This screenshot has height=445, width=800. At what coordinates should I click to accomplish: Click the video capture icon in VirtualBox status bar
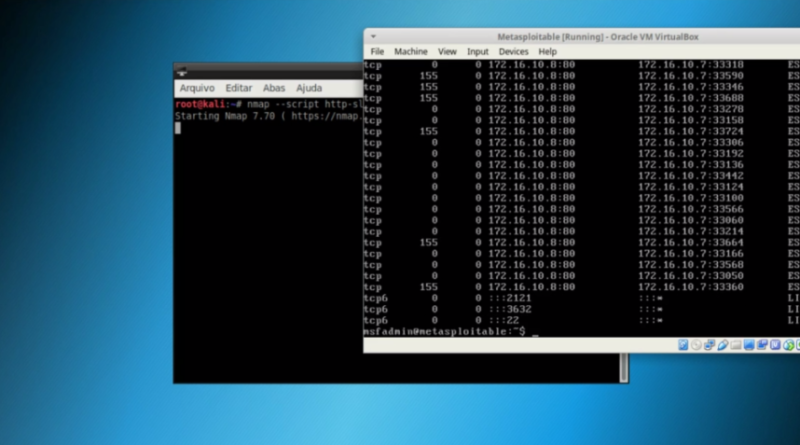[x=762, y=345]
